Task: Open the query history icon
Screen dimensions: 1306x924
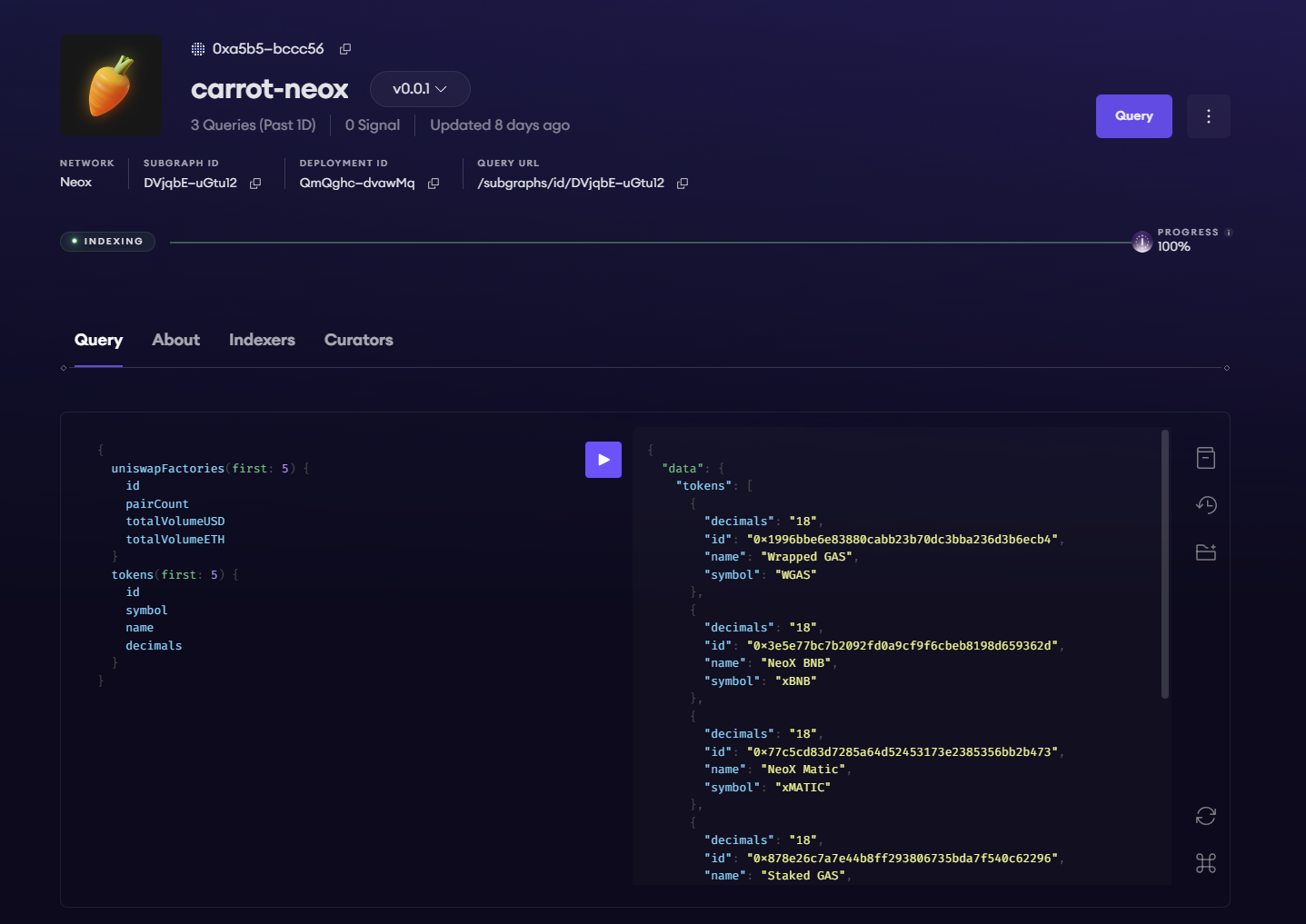Action: (x=1206, y=505)
